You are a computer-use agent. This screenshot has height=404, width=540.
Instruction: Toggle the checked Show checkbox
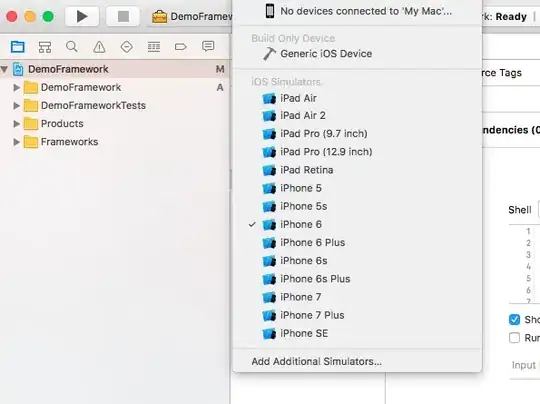click(514, 319)
